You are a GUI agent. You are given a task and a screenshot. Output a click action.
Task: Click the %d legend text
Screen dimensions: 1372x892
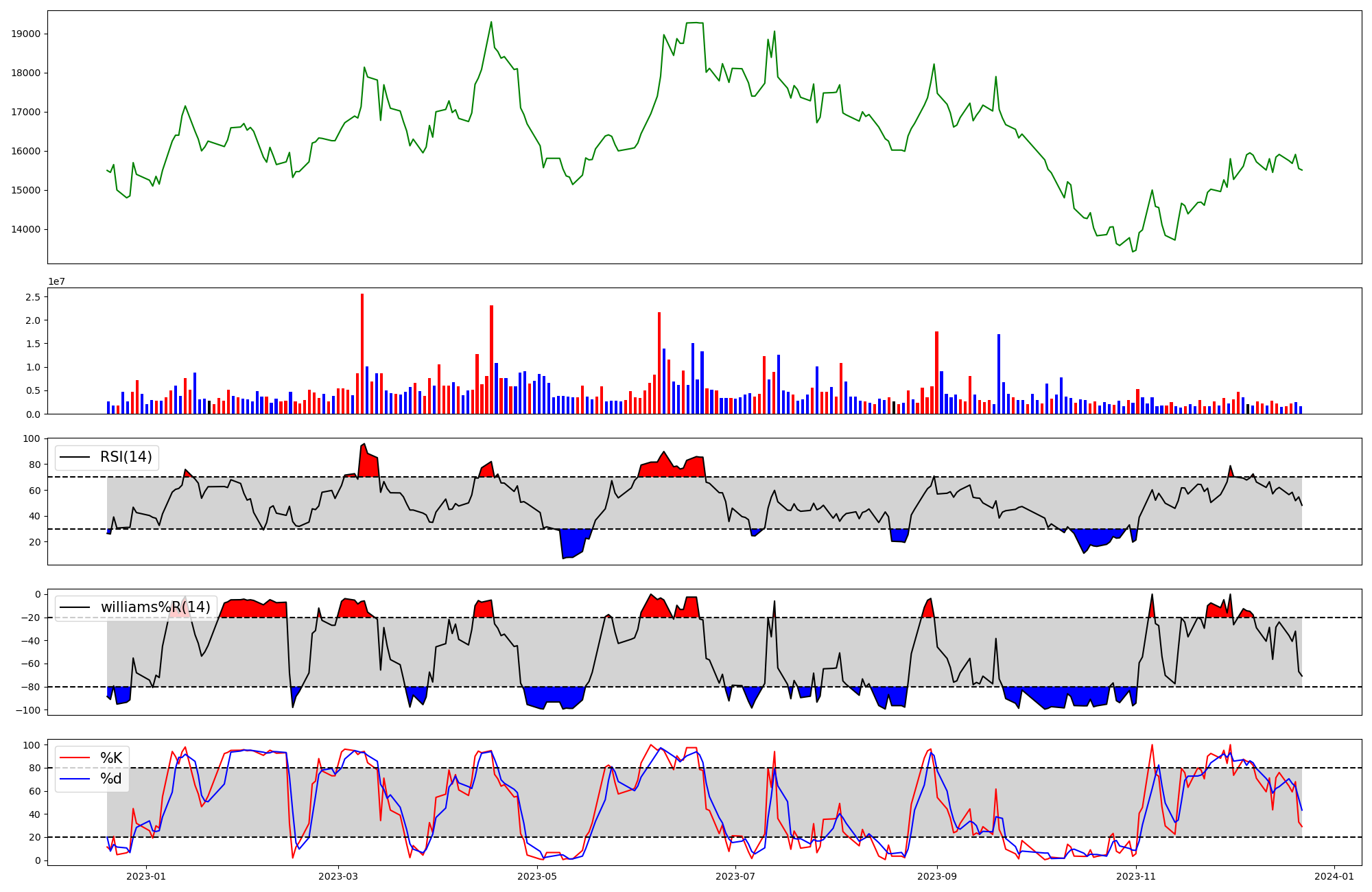tap(111, 779)
